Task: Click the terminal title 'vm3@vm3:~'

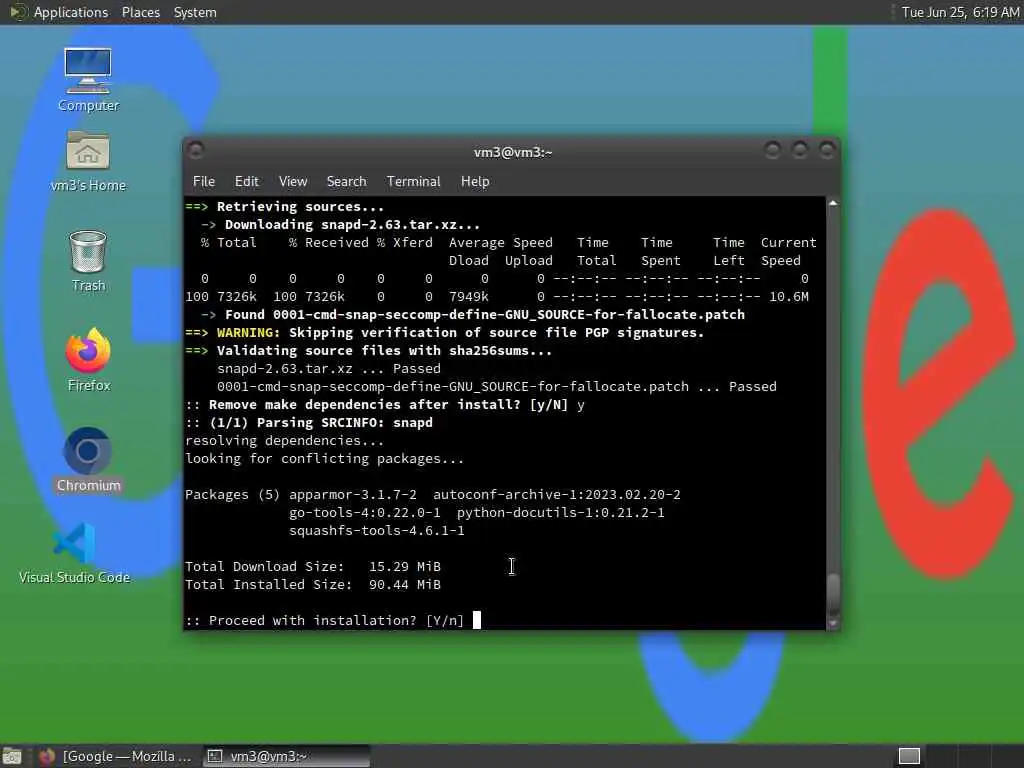Action: tap(513, 152)
